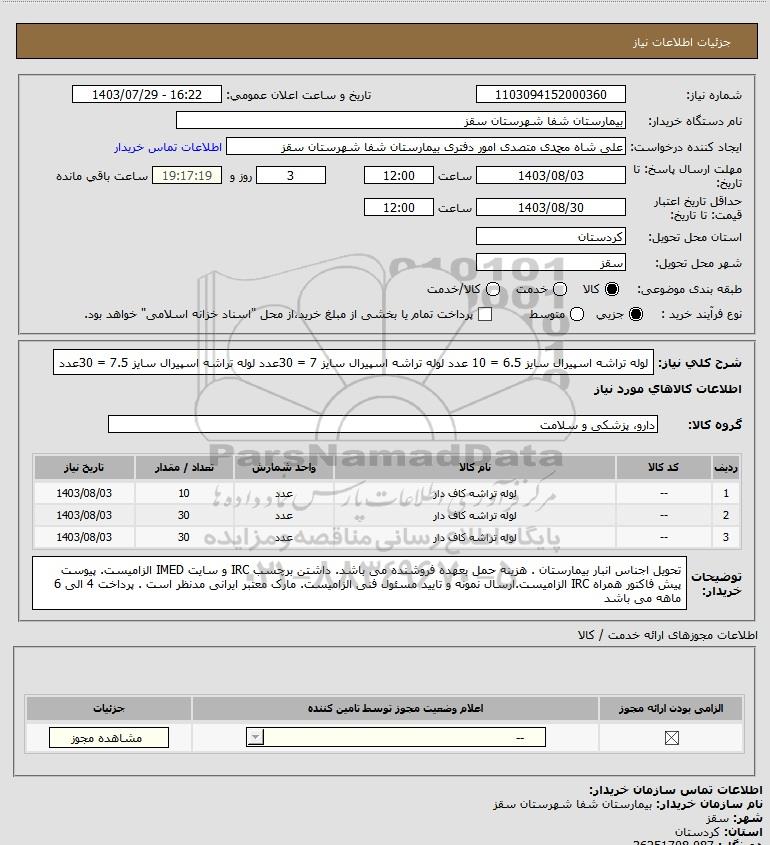Click the گروه کالا field دارو، پزشکی و سلامت
The height and width of the screenshot is (845, 770).
tap(383, 425)
